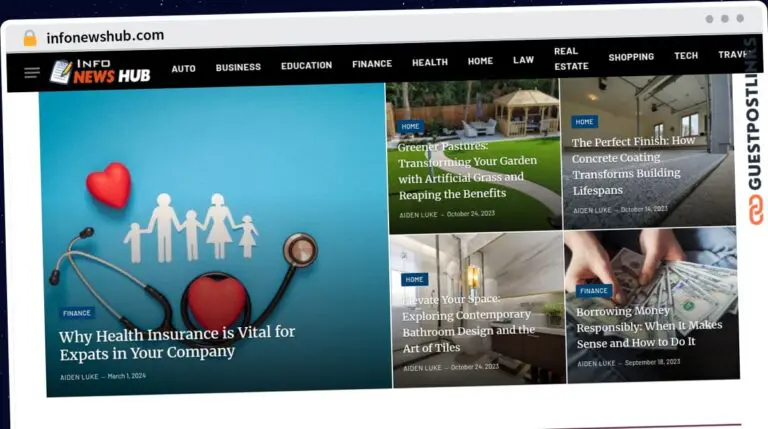Open the hamburger menu icon
This screenshot has width=768, height=429.
32,73
